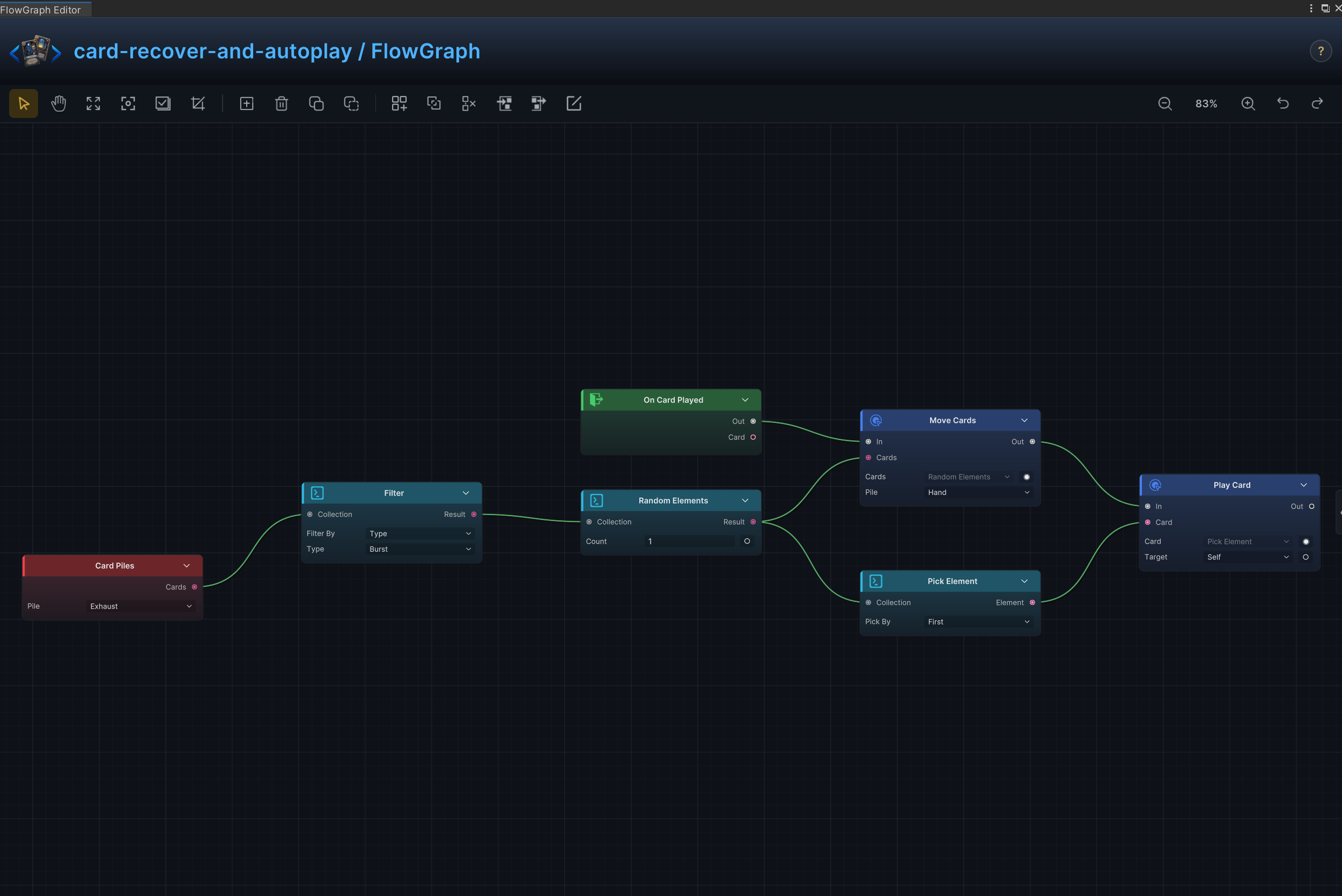Click the grid-plus create group icon

(x=399, y=103)
